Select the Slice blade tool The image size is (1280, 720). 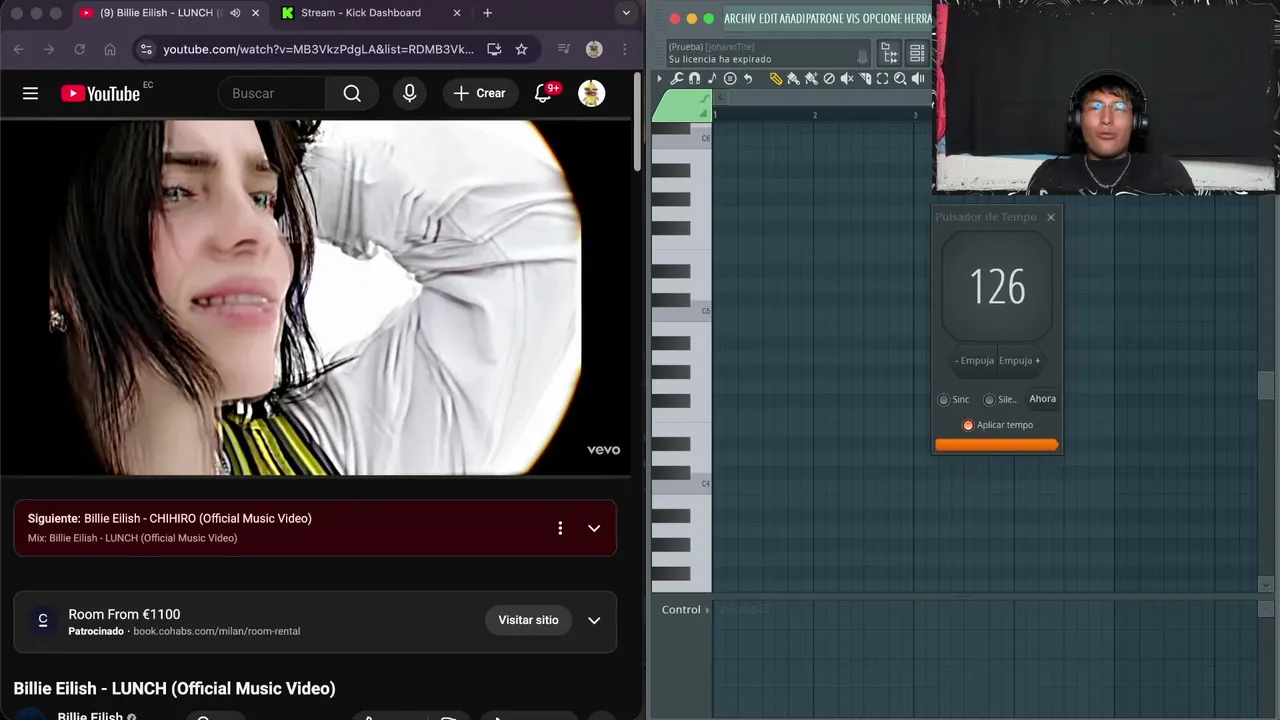865,79
